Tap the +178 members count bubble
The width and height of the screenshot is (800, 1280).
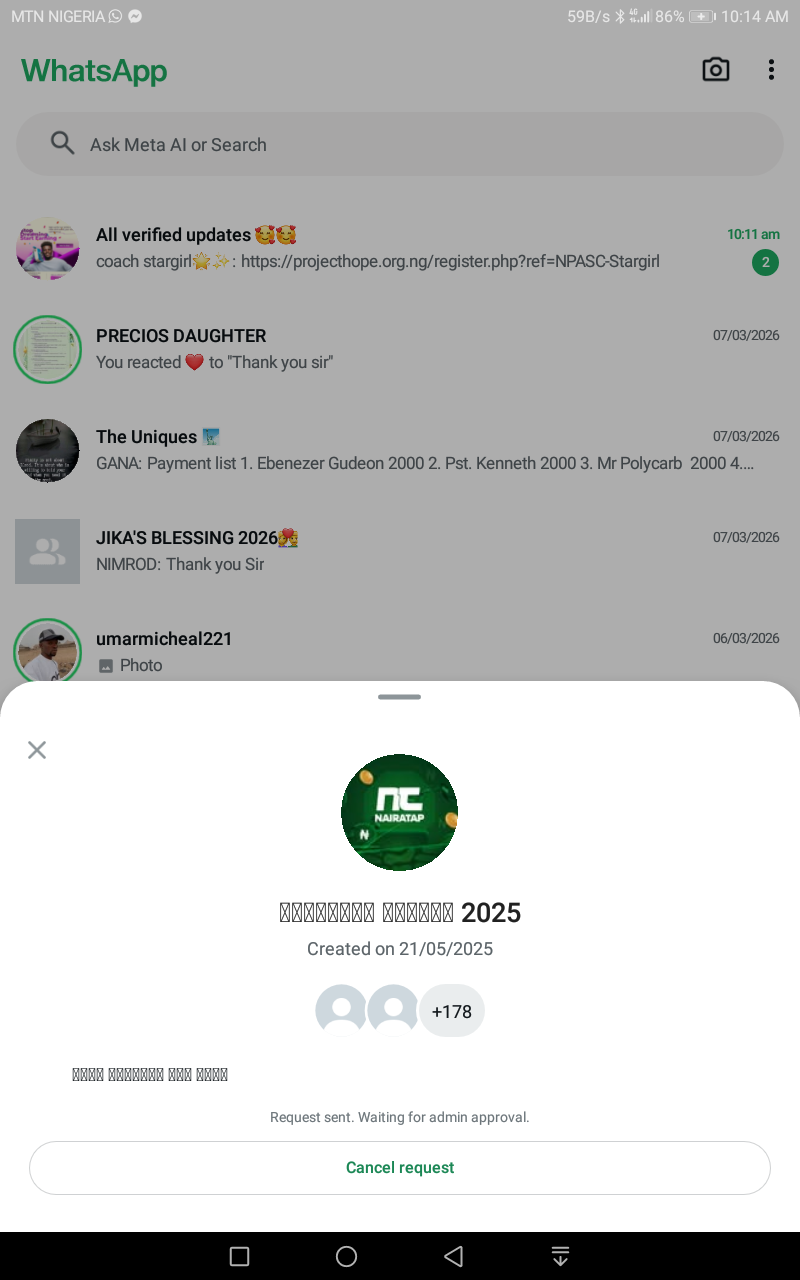451,1011
